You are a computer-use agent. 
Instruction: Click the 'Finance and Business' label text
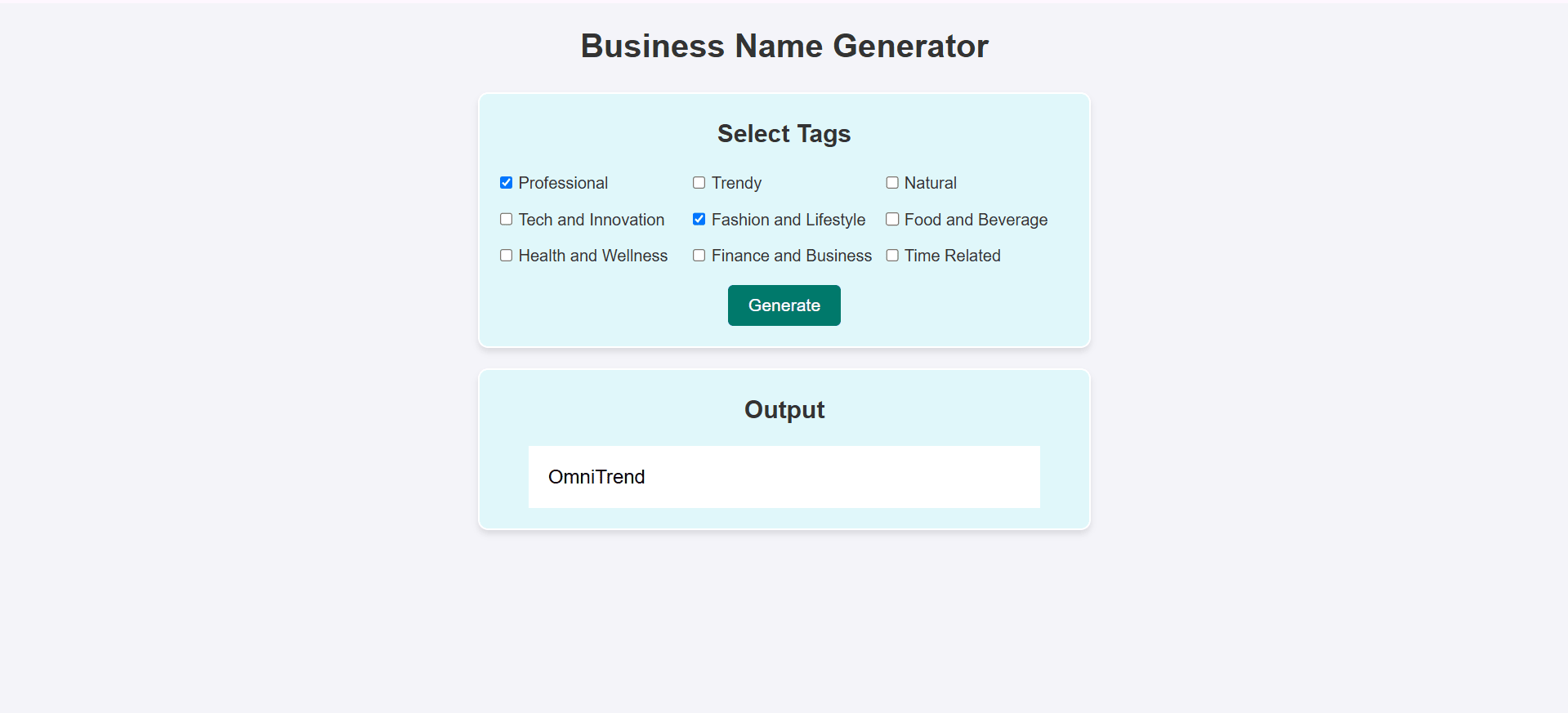792,256
